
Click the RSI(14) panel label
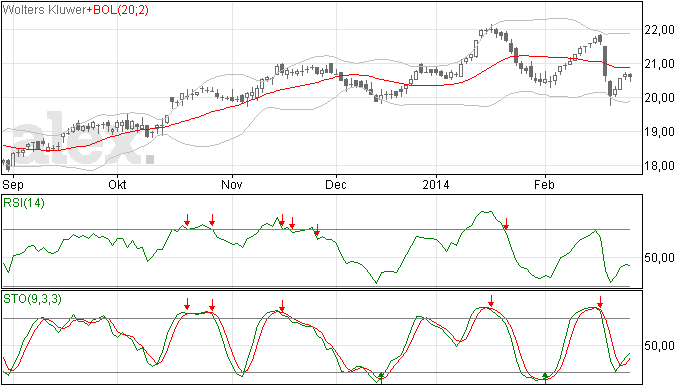click(24, 203)
